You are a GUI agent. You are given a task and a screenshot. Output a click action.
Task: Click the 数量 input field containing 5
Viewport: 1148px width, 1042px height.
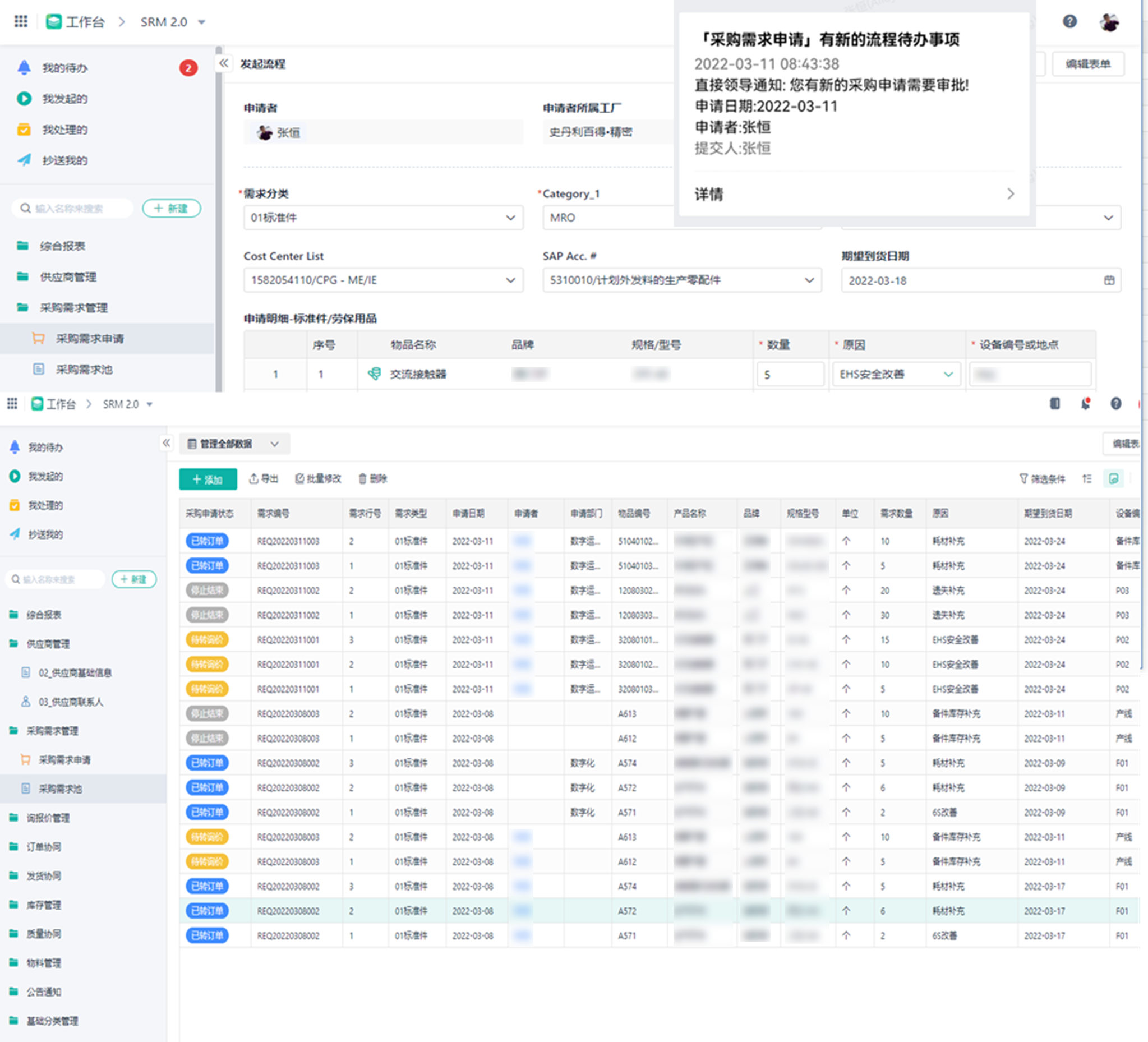(790, 375)
